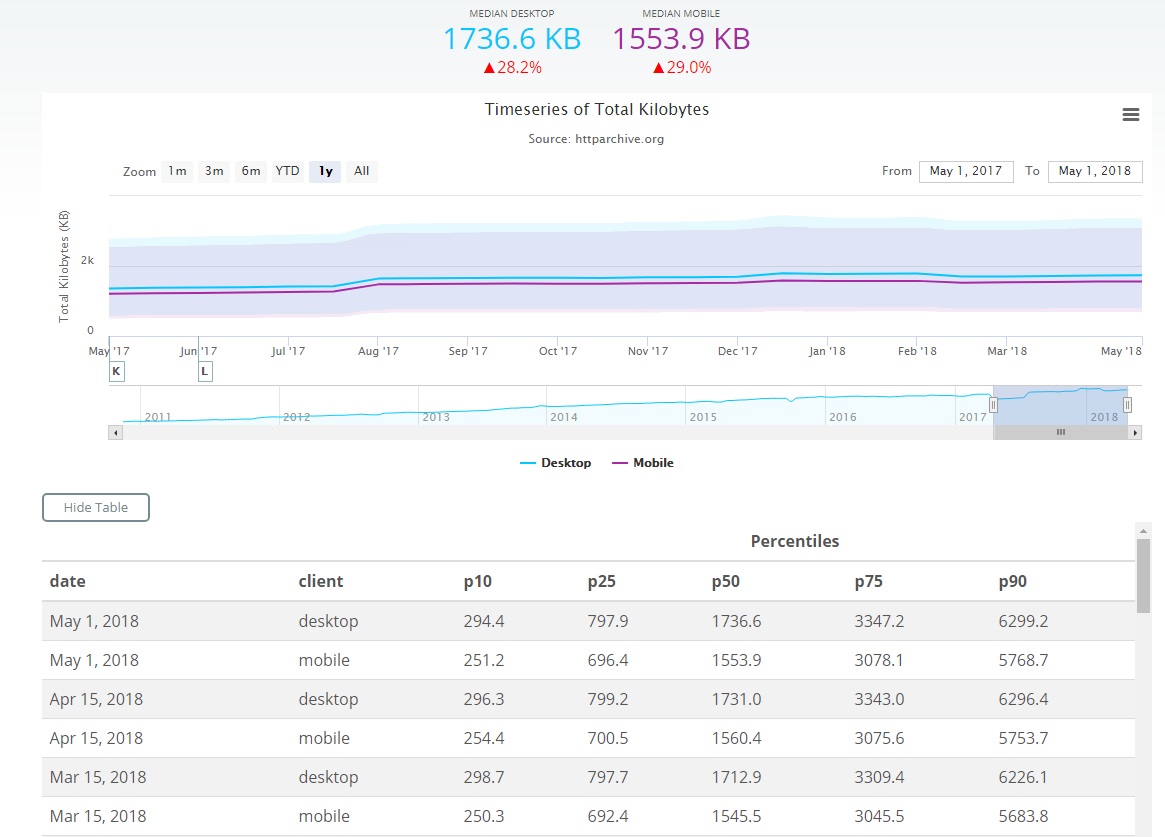Select the 6m zoom range
This screenshot has width=1165, height=837.
coord(251,171)
